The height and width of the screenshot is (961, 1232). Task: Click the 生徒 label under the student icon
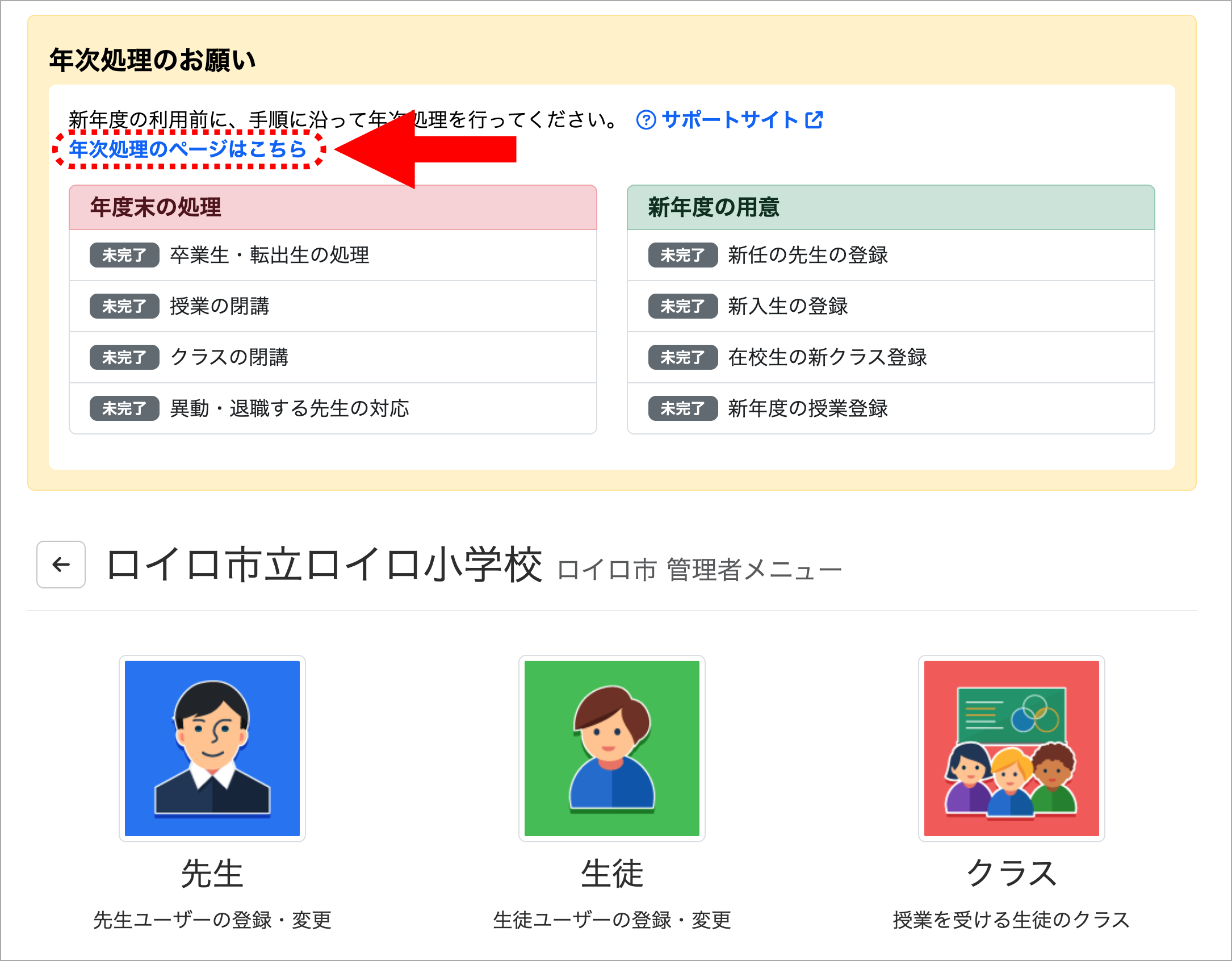[611, 873]
